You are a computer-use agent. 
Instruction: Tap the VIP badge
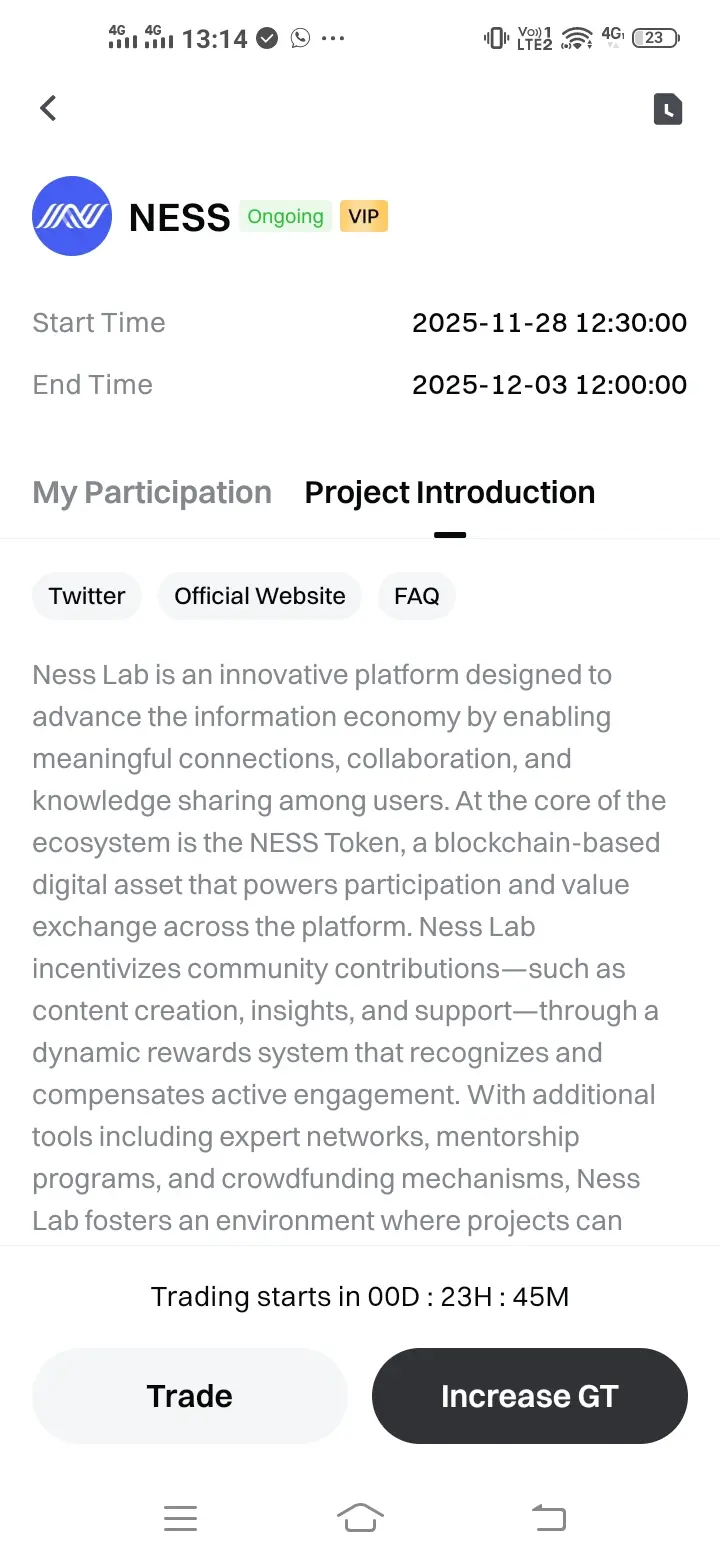click(363, 217)
